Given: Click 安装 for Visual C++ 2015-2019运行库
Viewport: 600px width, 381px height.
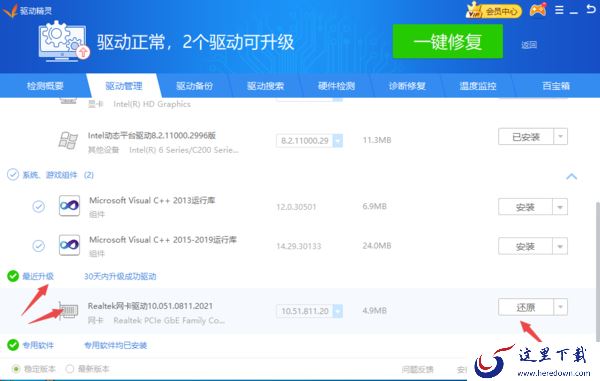Looking at the screenshot, I should [x=525, y=246].
